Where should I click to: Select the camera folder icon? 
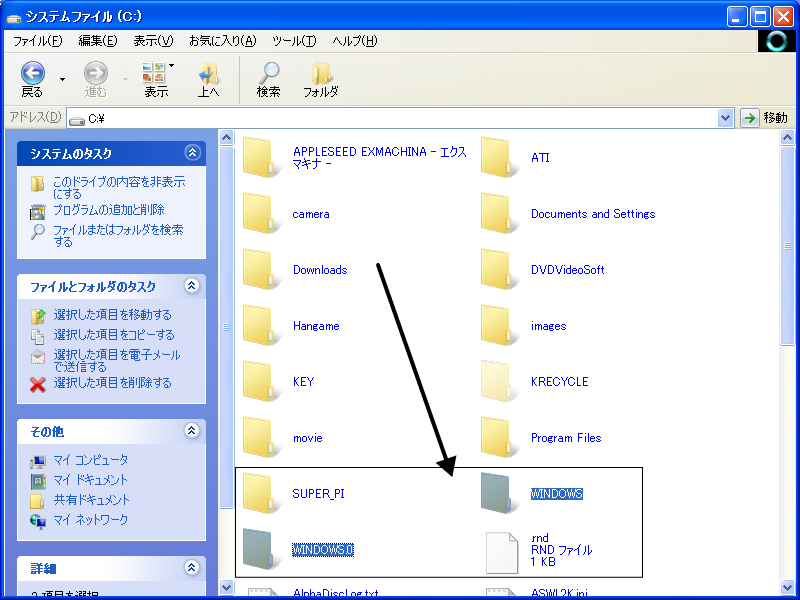coord(262,214)
